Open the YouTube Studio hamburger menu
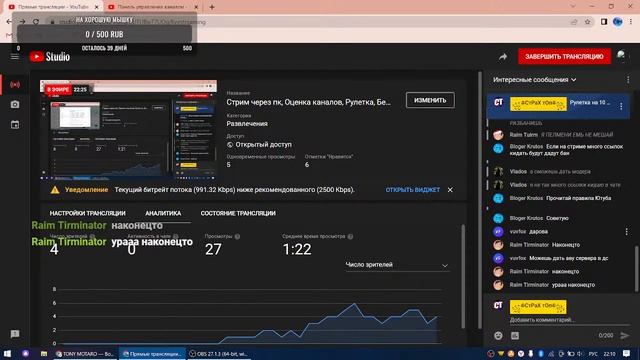 tap(15, 56)
